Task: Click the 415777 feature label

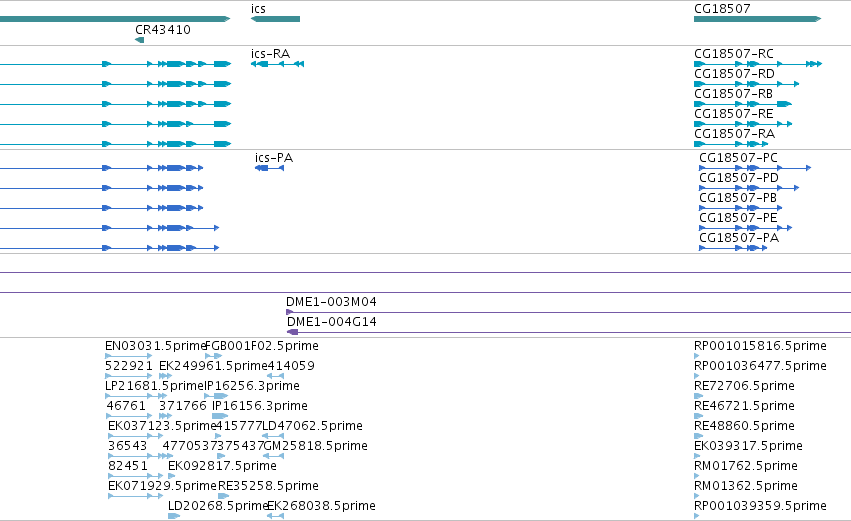Action: click(x=239, y=426)
